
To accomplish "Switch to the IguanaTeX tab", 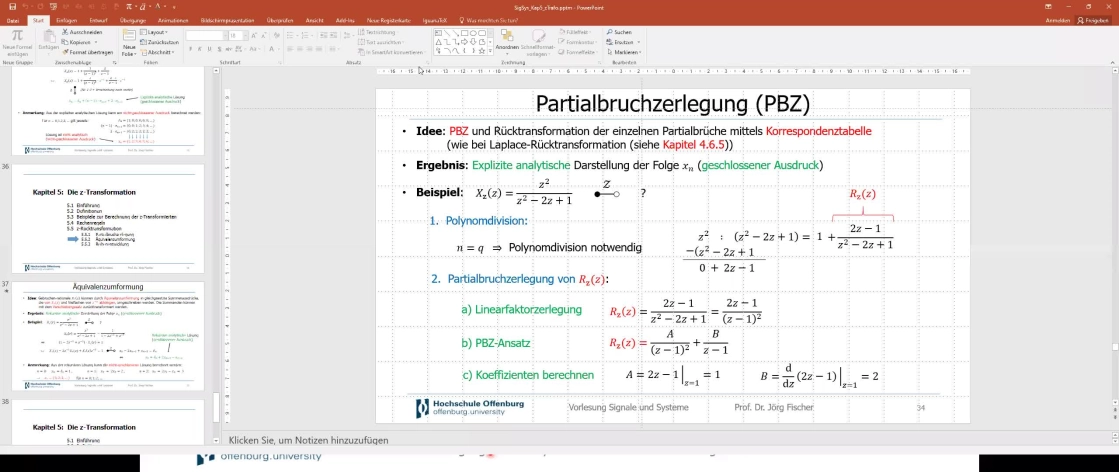I will click(435, 20).
